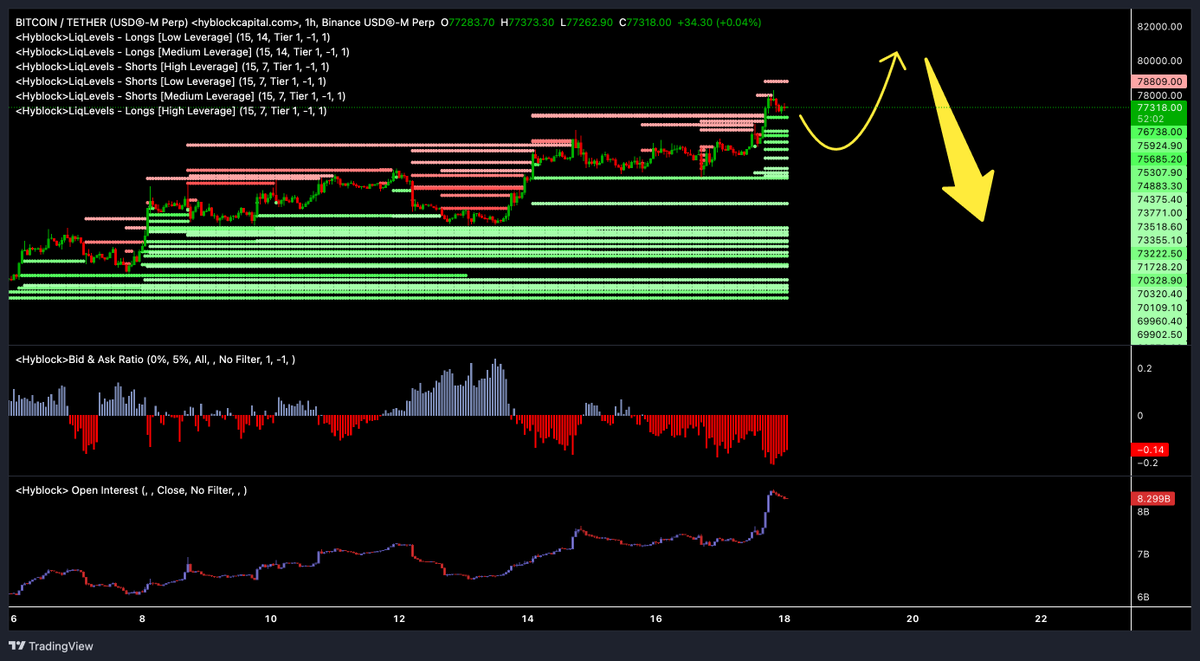Click the Hyblock Open Interest legend
Image resolution: width=1200 pixels, height=661 pixels.
131,490
